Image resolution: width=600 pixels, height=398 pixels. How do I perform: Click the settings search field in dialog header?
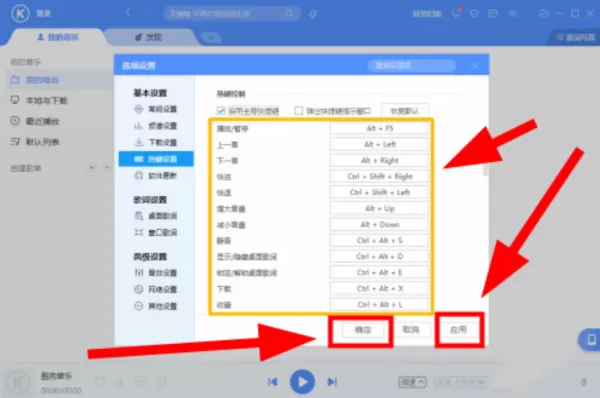412,65
